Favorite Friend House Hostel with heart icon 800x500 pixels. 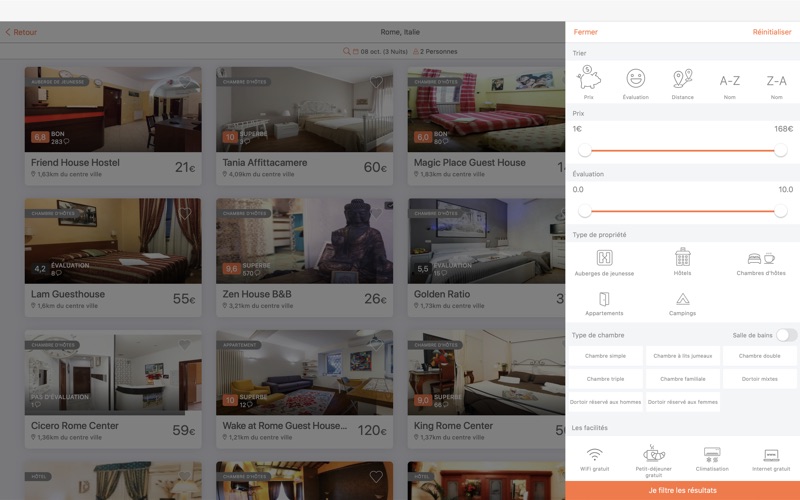185,81
